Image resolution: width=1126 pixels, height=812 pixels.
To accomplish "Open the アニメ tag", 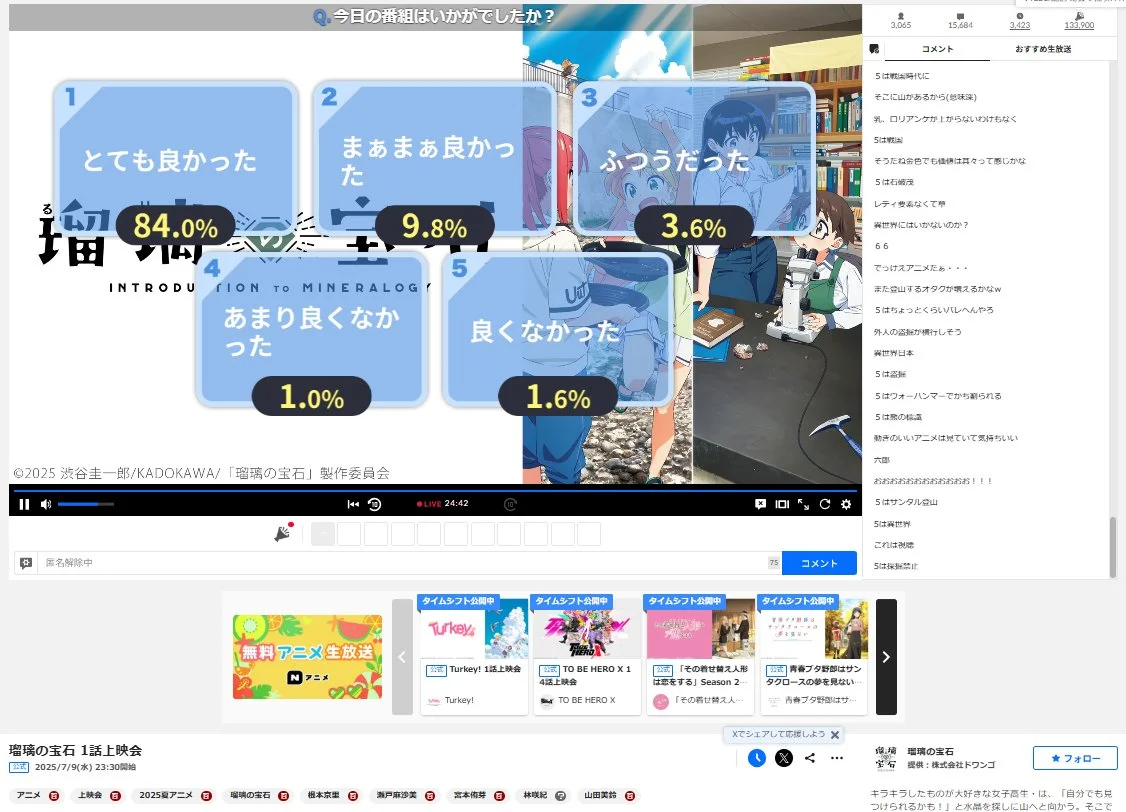I will tap(29, 795).
